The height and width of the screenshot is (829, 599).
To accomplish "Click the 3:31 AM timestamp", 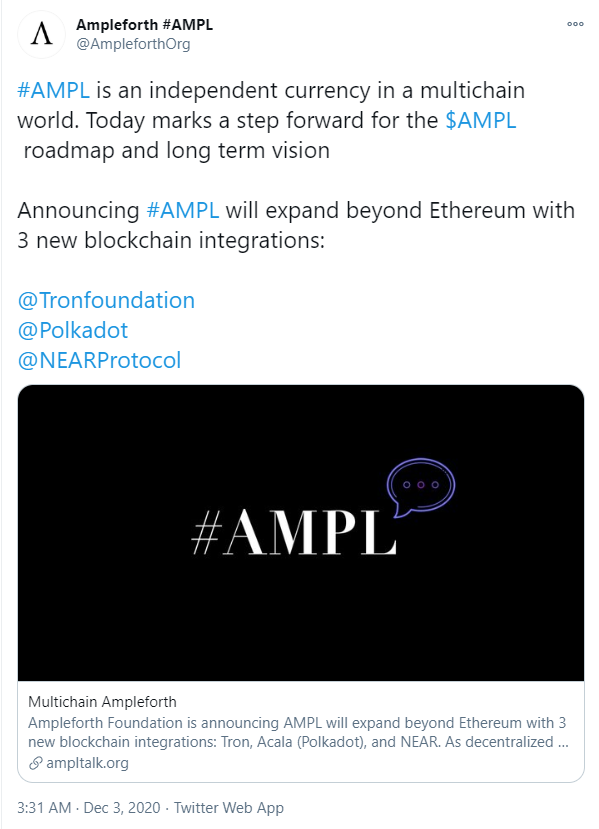I will (44, 808).
